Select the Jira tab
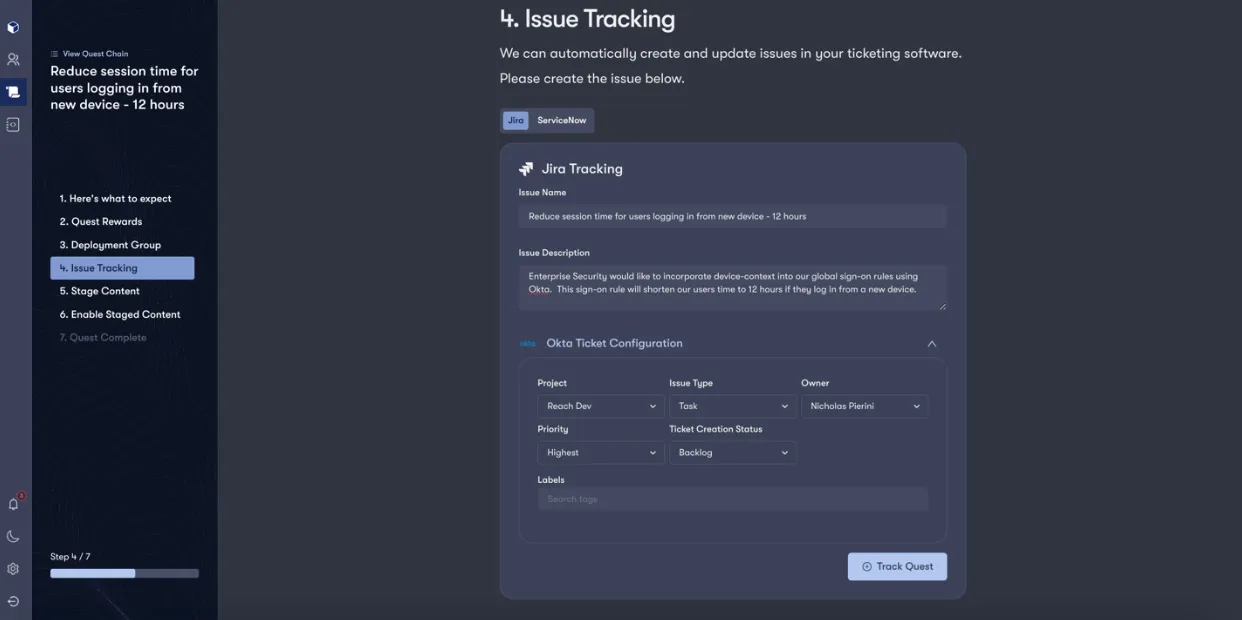 (515, 120)
